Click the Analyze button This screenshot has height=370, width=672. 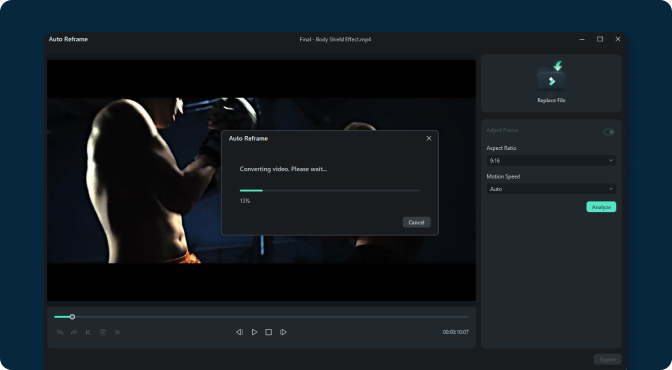(601, 207)
